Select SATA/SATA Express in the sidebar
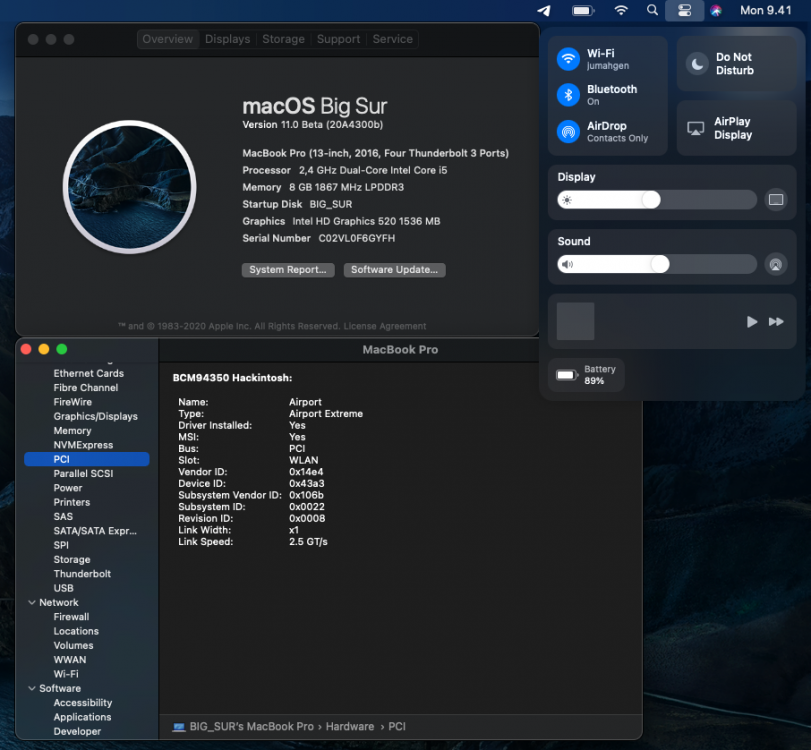 pyautogui.click(x=95, y=531)
